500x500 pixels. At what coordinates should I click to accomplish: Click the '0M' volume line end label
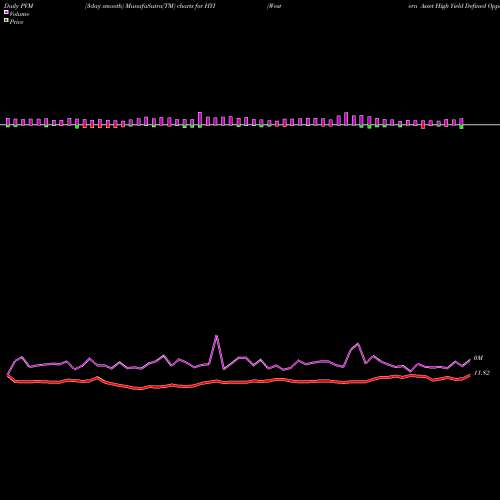pos(478,358)
